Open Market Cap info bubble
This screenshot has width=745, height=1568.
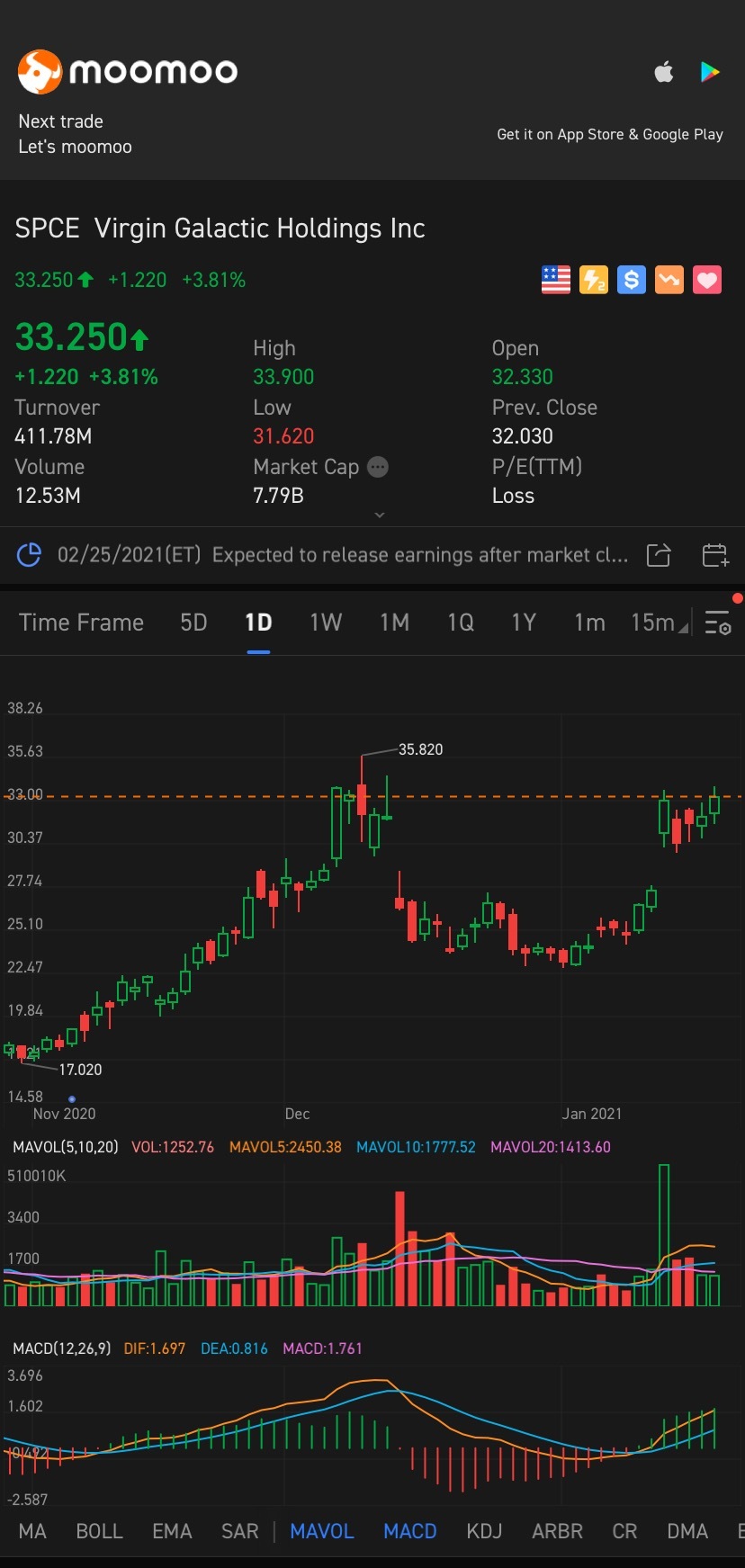[x=378, y=467]
